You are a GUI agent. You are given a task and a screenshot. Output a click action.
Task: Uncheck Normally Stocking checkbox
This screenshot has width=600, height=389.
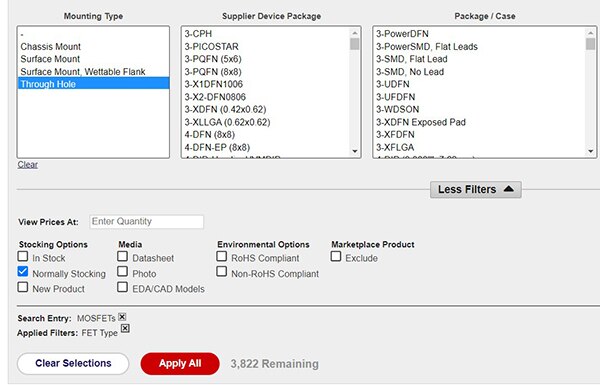[23, 272]
